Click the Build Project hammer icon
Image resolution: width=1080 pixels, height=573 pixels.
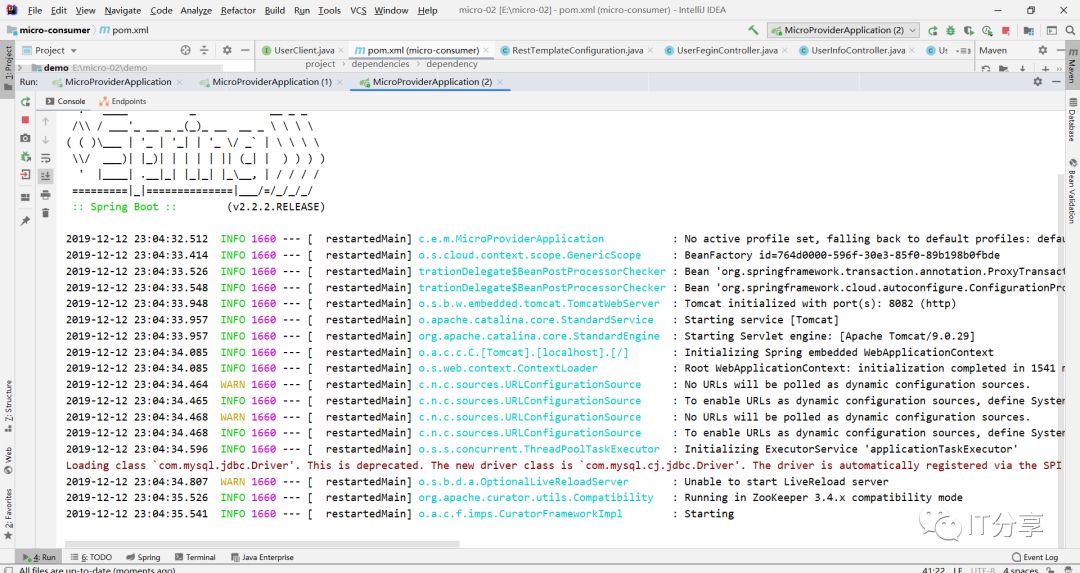tap(754, 30)
